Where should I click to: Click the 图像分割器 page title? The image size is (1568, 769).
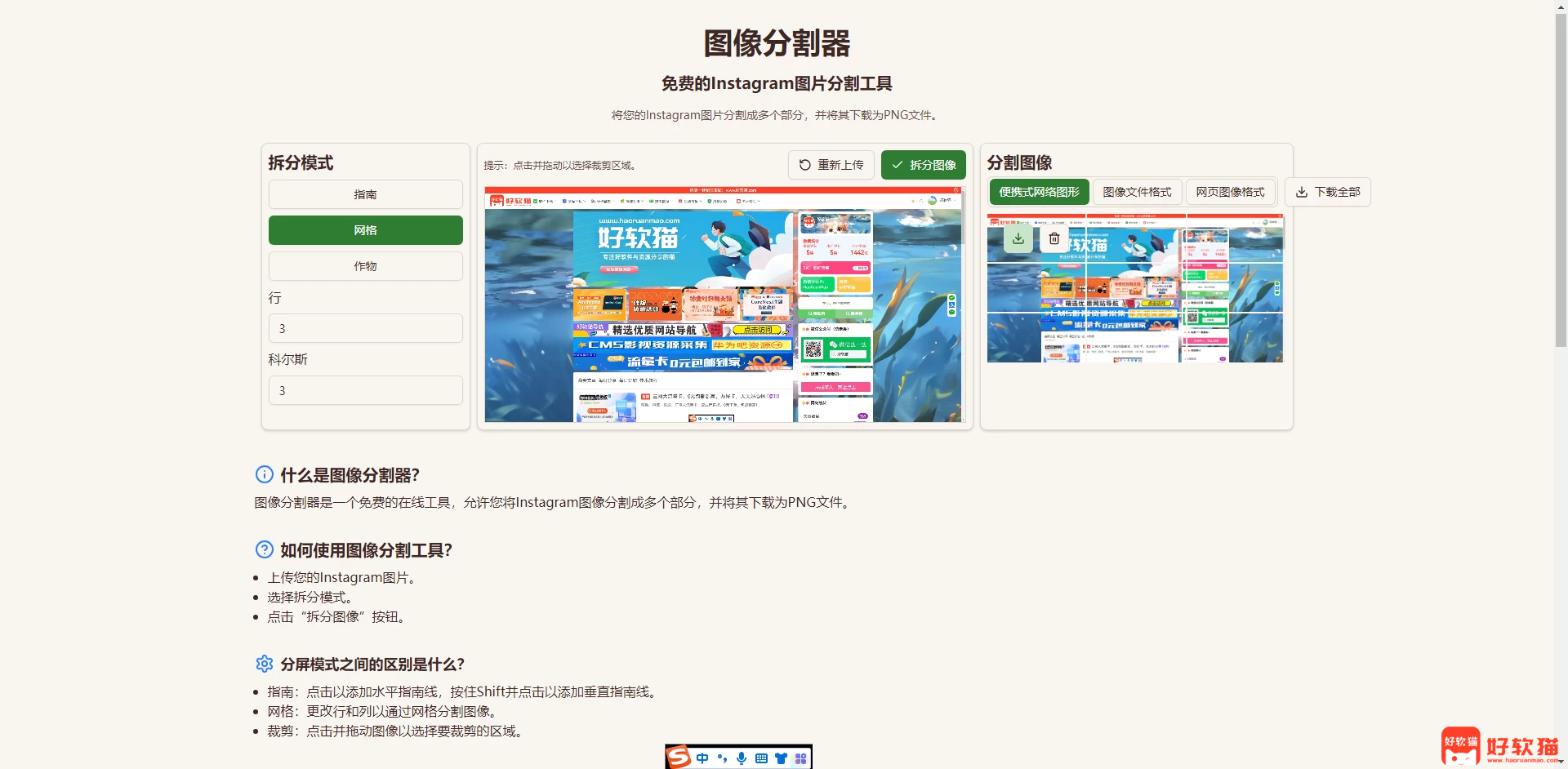(777, 43)
